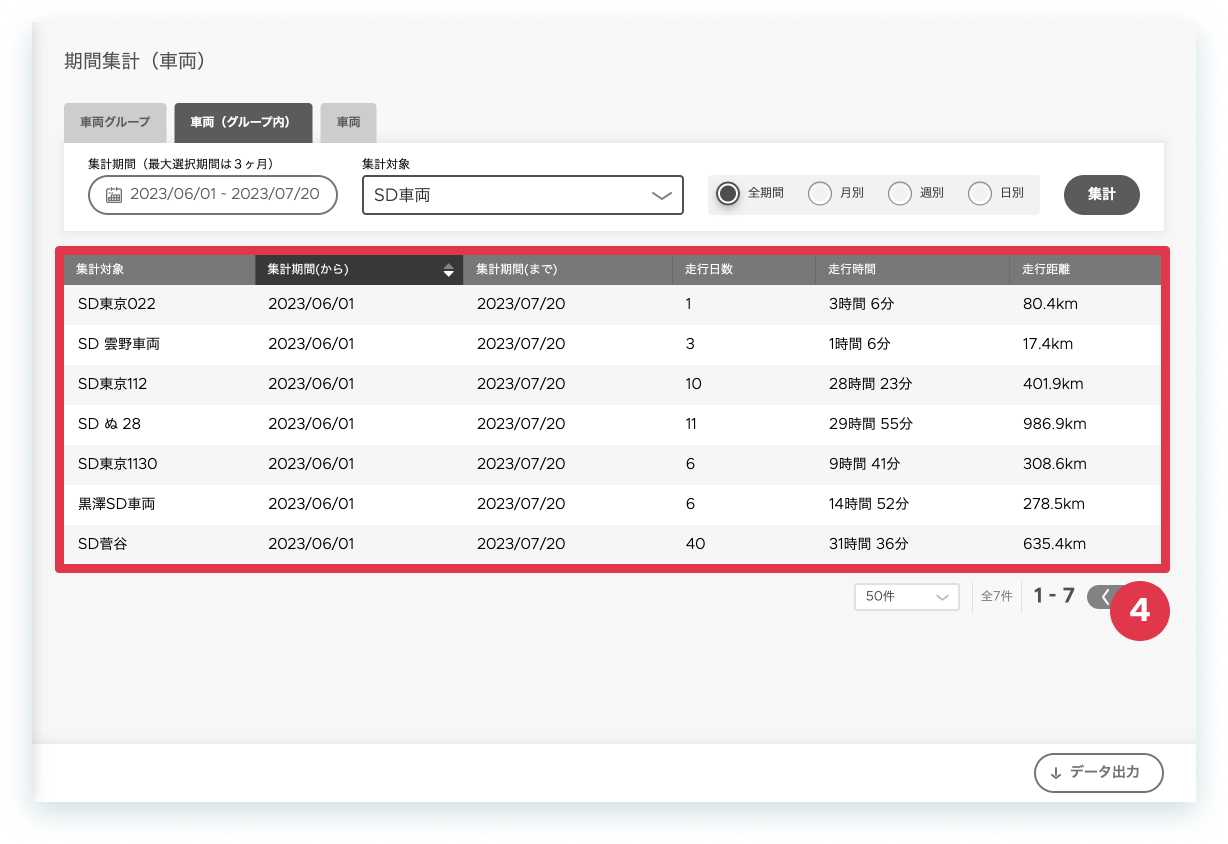This screenshot has width=1228, height=844.
Task: Select the SD東京022 row name
Action: pyautogui.click(x=117, y=304)
